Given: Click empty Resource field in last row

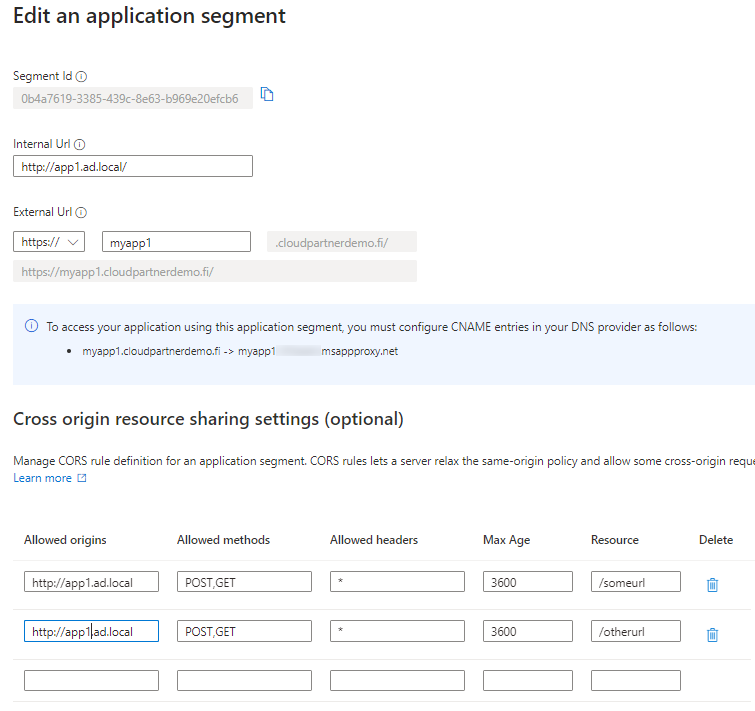Looking at the screenshot, I should (635, 681).
